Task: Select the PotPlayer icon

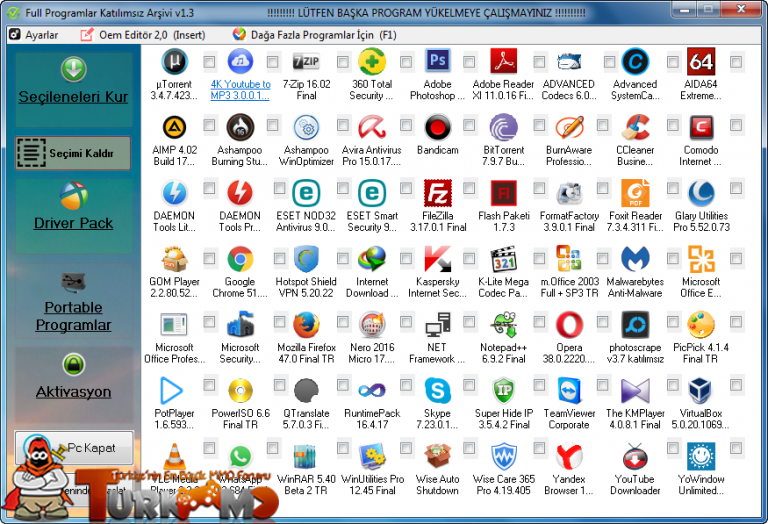Action: 171,390
